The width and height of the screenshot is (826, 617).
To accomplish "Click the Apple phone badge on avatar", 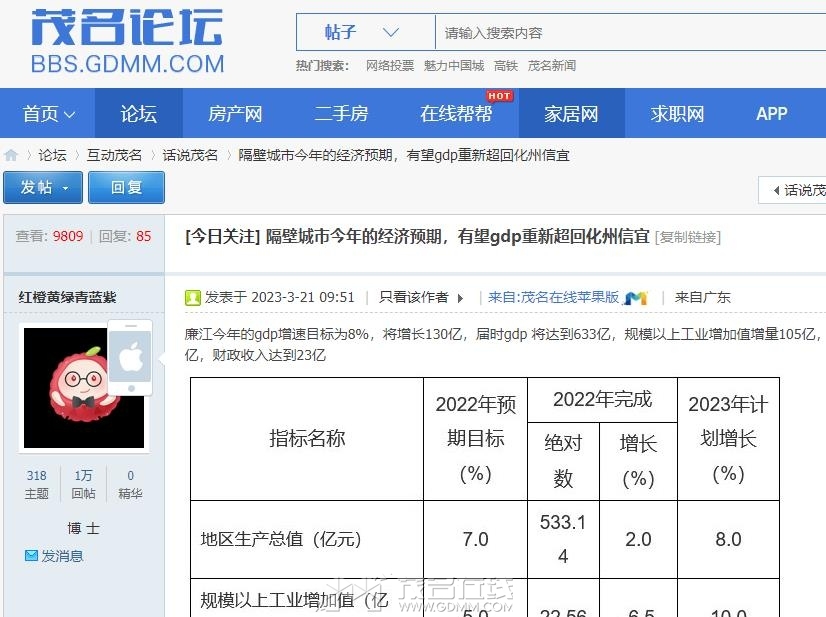I will (130, 357).
